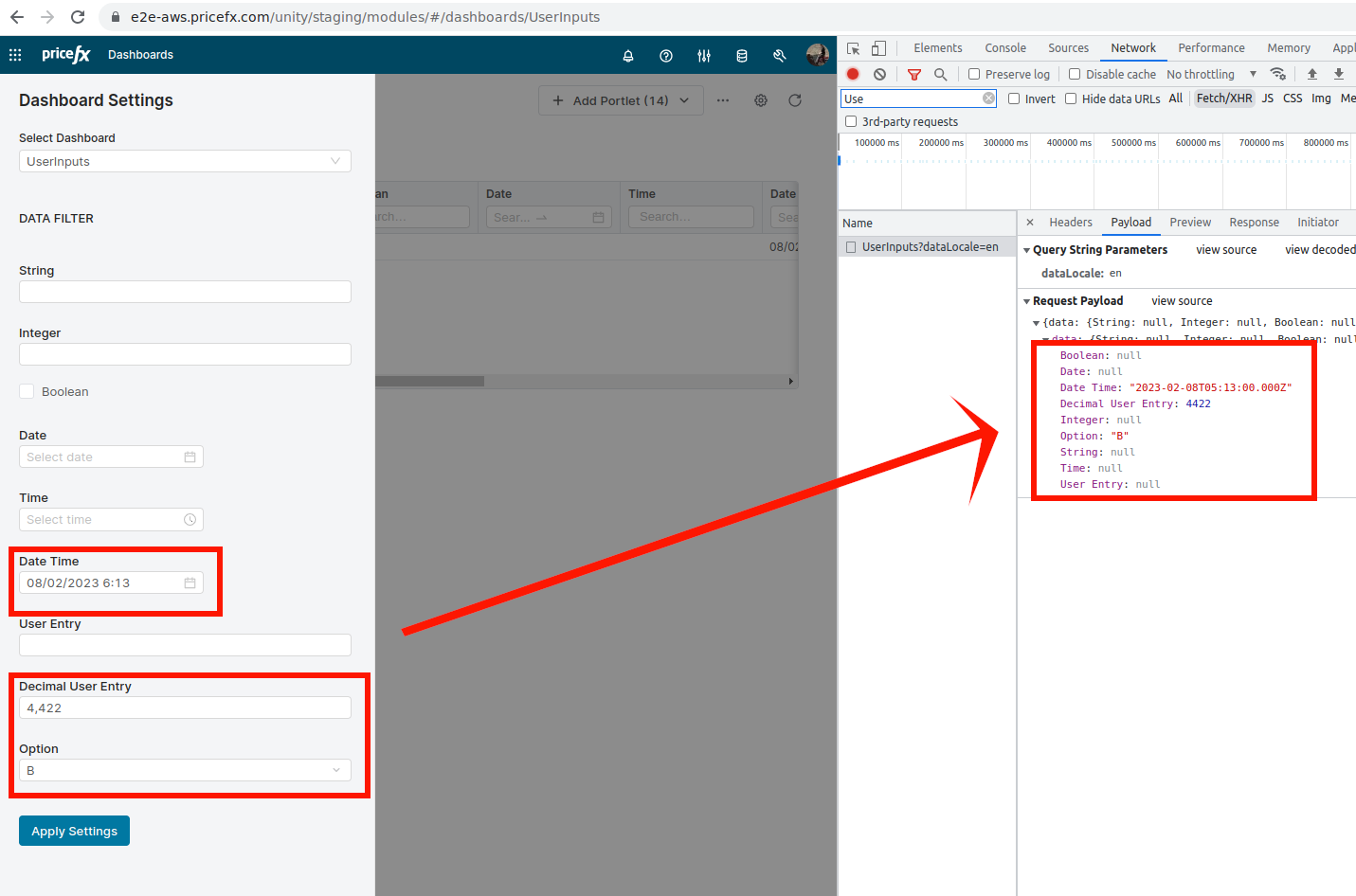Click the notifications bell icon
The image size is (1356, 896).
627,56
